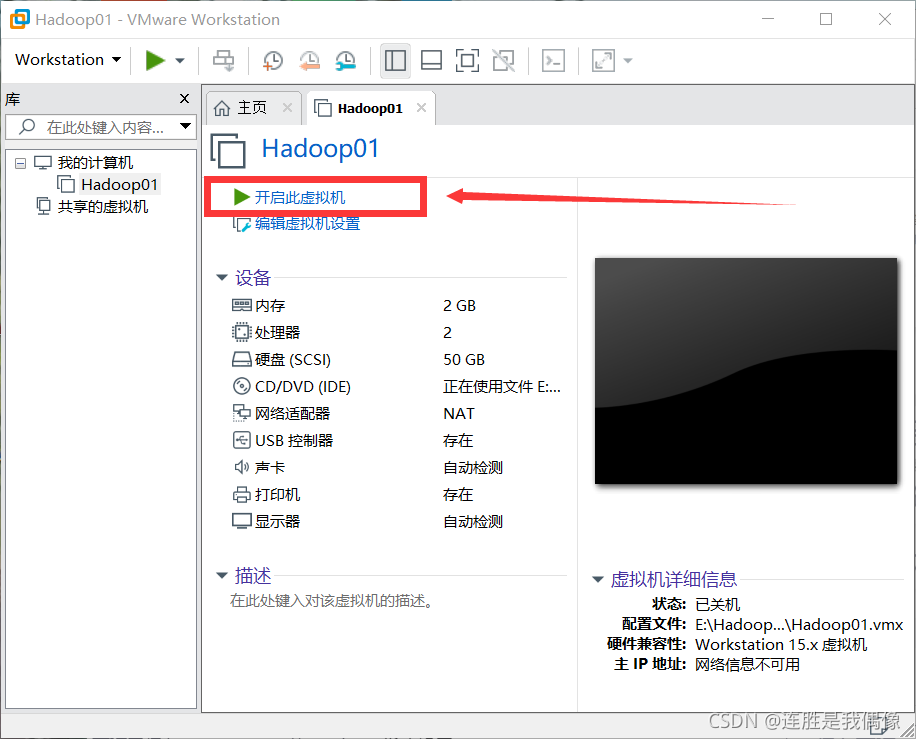Click the config file path E:\Hadoop...\Hadoop01.vmx

(x=799, y=624)
